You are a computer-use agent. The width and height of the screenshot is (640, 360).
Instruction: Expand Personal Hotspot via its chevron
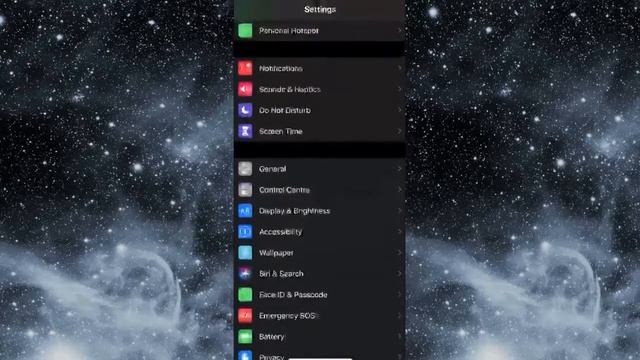399,31
